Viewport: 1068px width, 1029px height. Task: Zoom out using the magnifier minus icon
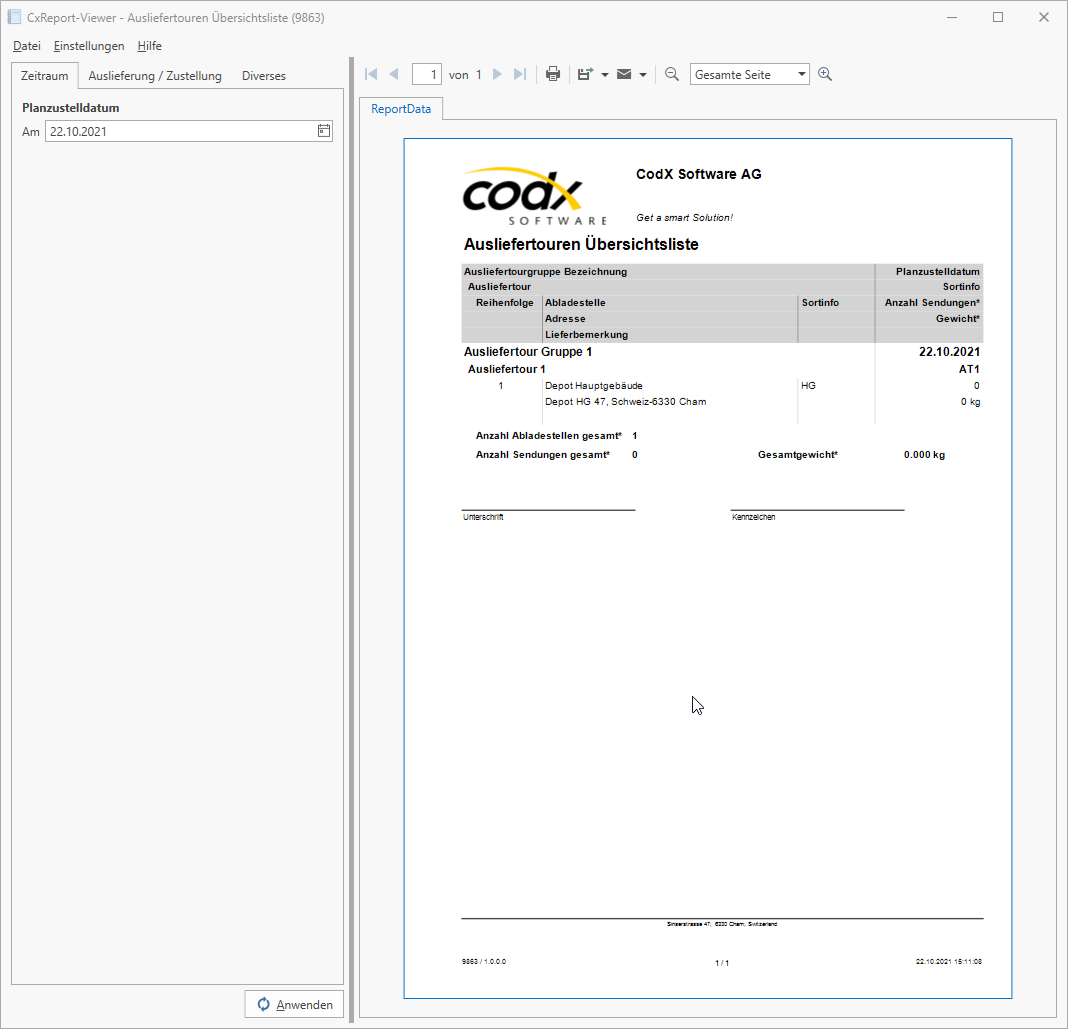[671, 73]
